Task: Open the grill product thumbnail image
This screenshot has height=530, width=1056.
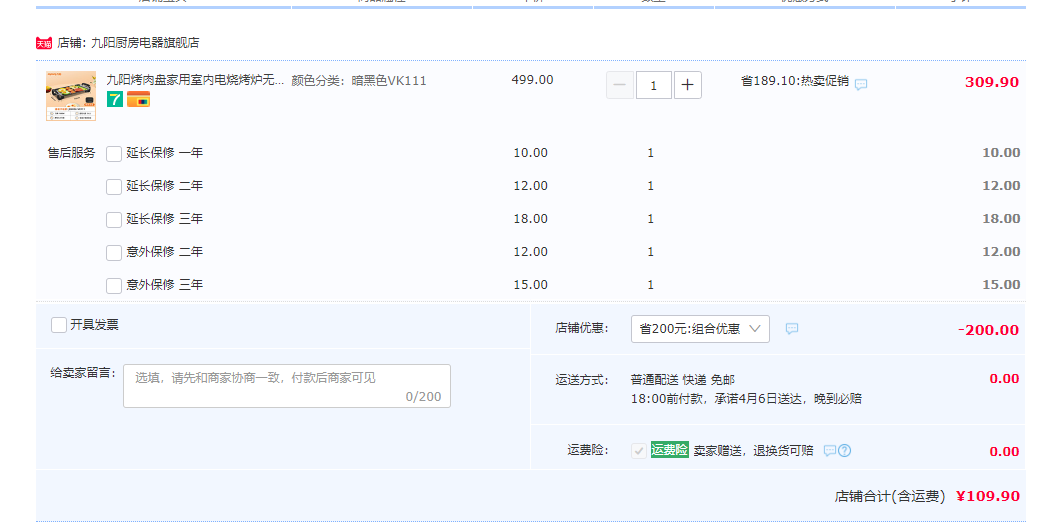Action: (x=71, y=96)
